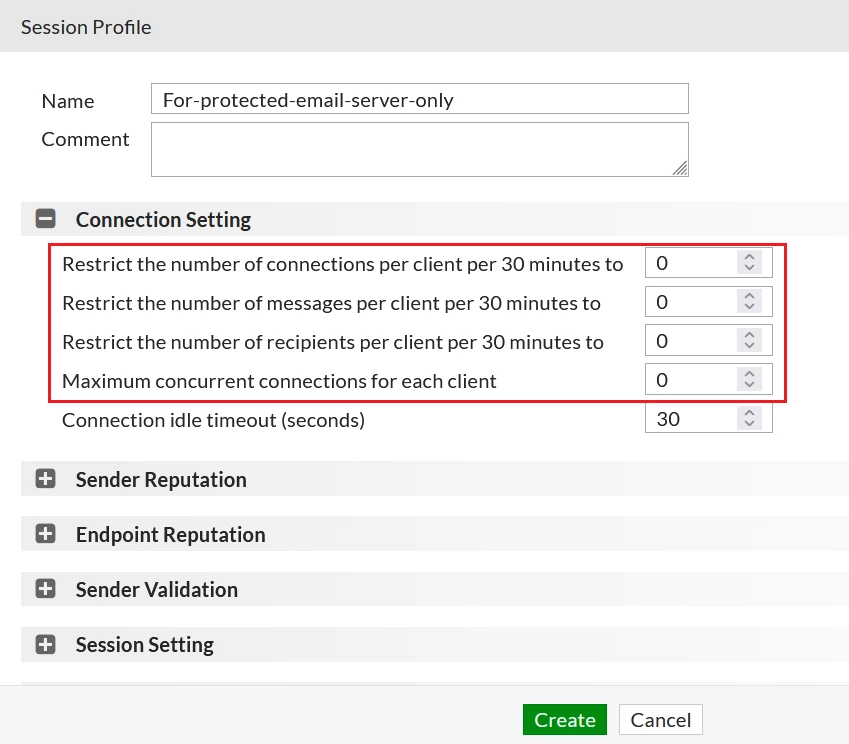Expand the Session Setting section
This screenshot has height=744, width=849.
45,644
